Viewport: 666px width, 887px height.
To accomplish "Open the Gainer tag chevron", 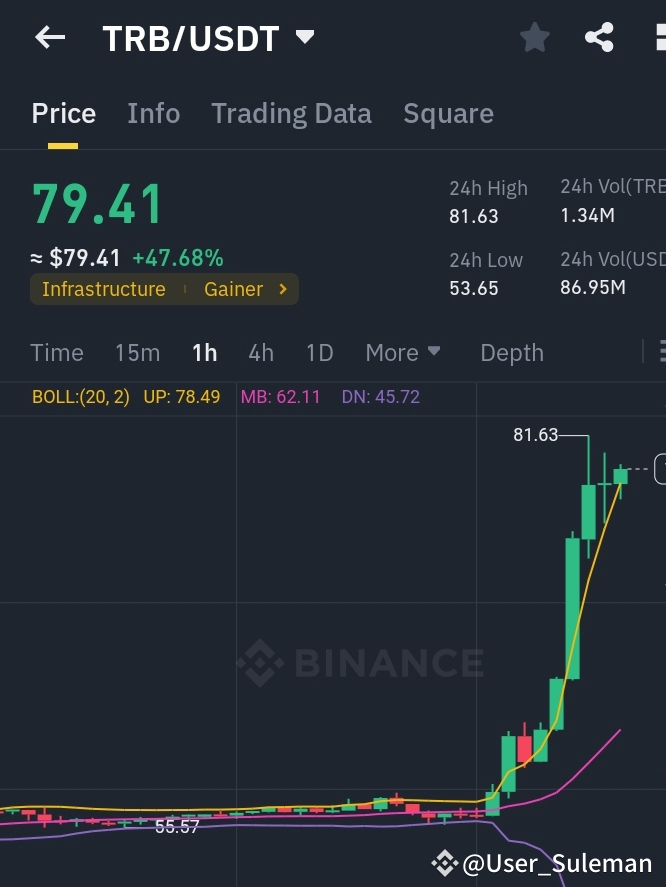I will (x=281, y=289).
